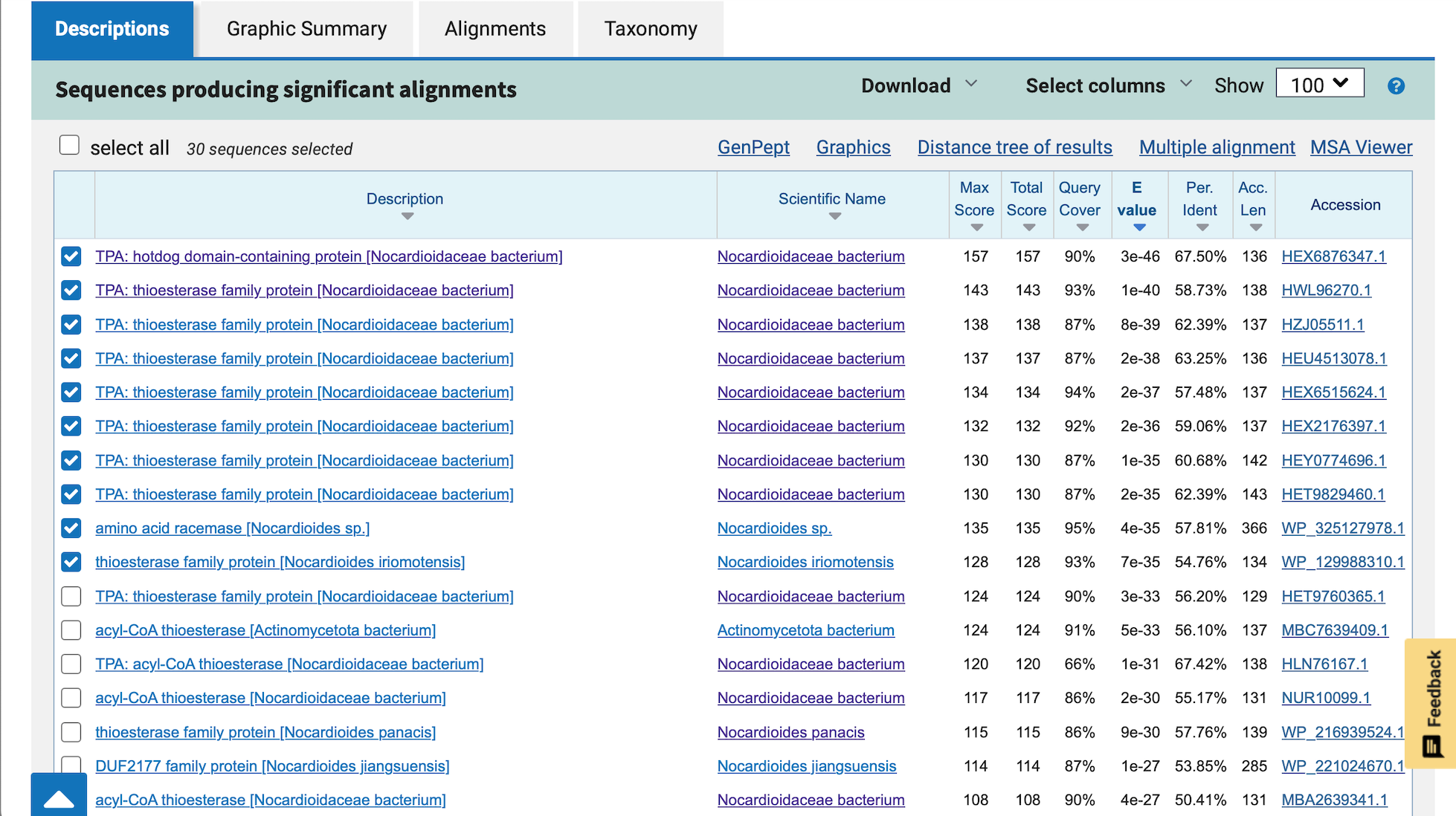Sort by Description column arrow
This screenshot has height=816, width=1456.
(x=407, y=216)
